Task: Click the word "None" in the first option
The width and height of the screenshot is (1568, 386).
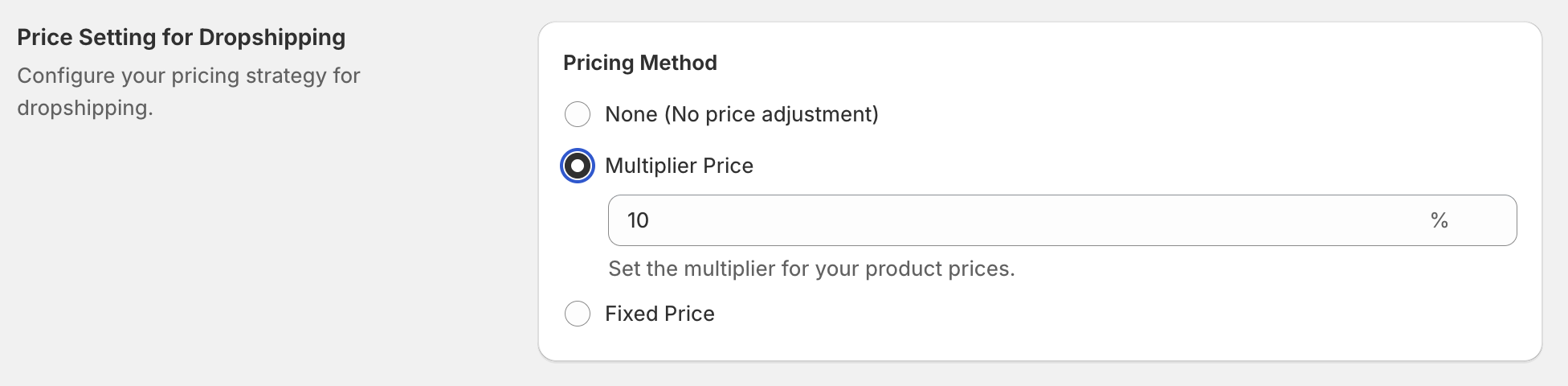Action: [x=631, y=114]
